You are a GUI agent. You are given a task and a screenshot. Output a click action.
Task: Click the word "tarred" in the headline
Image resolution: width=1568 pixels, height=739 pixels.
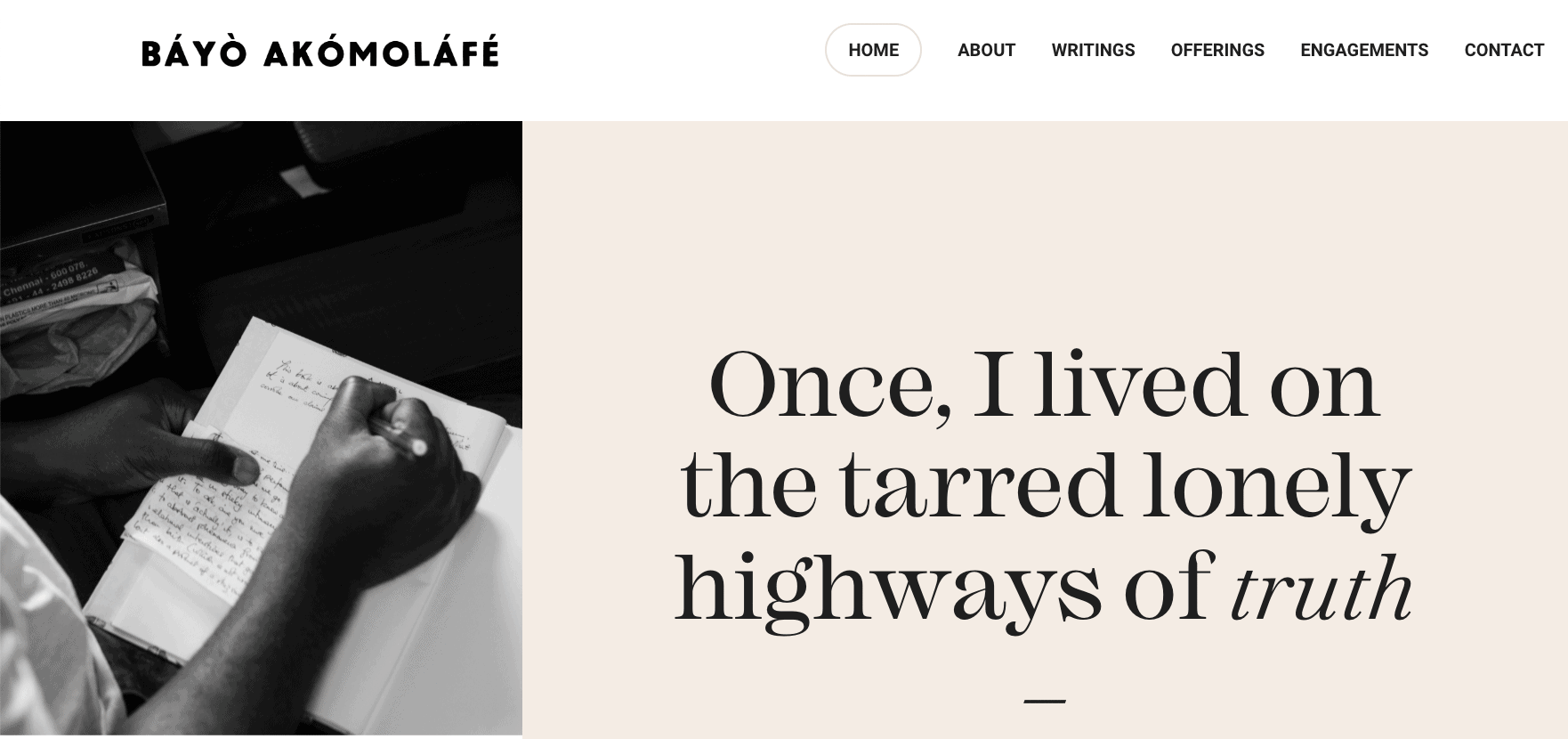tap(979, 486)
